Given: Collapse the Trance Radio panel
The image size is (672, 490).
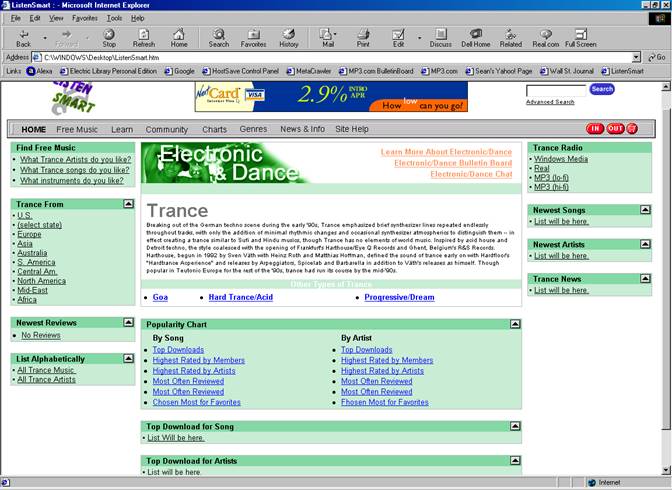Looking at the screenshot, I should coord(645,147).
